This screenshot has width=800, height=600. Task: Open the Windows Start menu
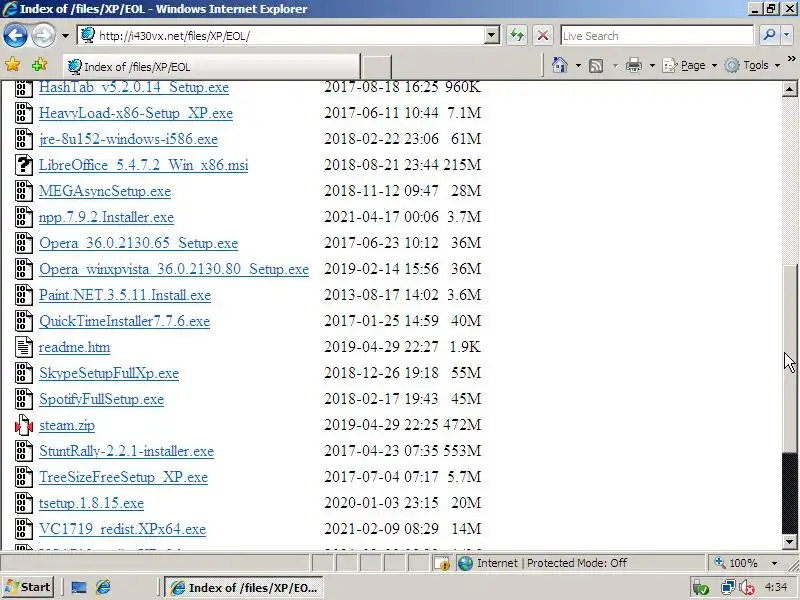coord(28,587)
